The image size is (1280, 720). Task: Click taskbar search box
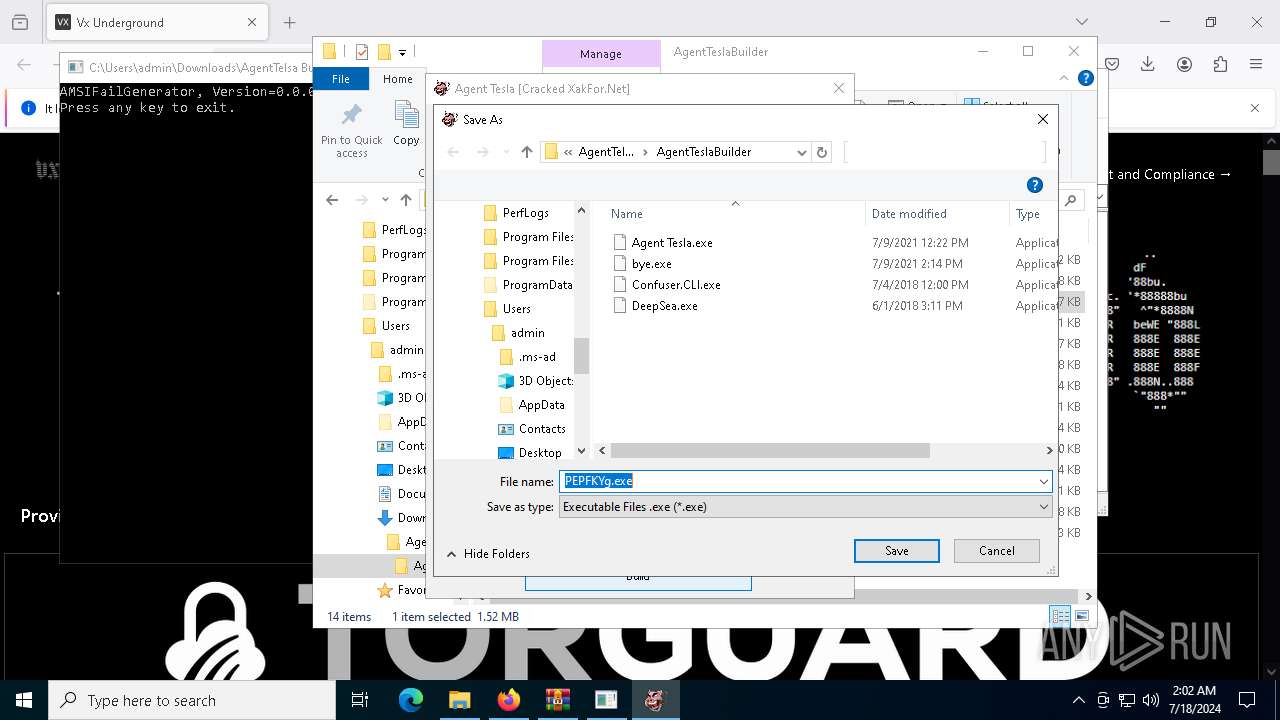click(192, 700)
